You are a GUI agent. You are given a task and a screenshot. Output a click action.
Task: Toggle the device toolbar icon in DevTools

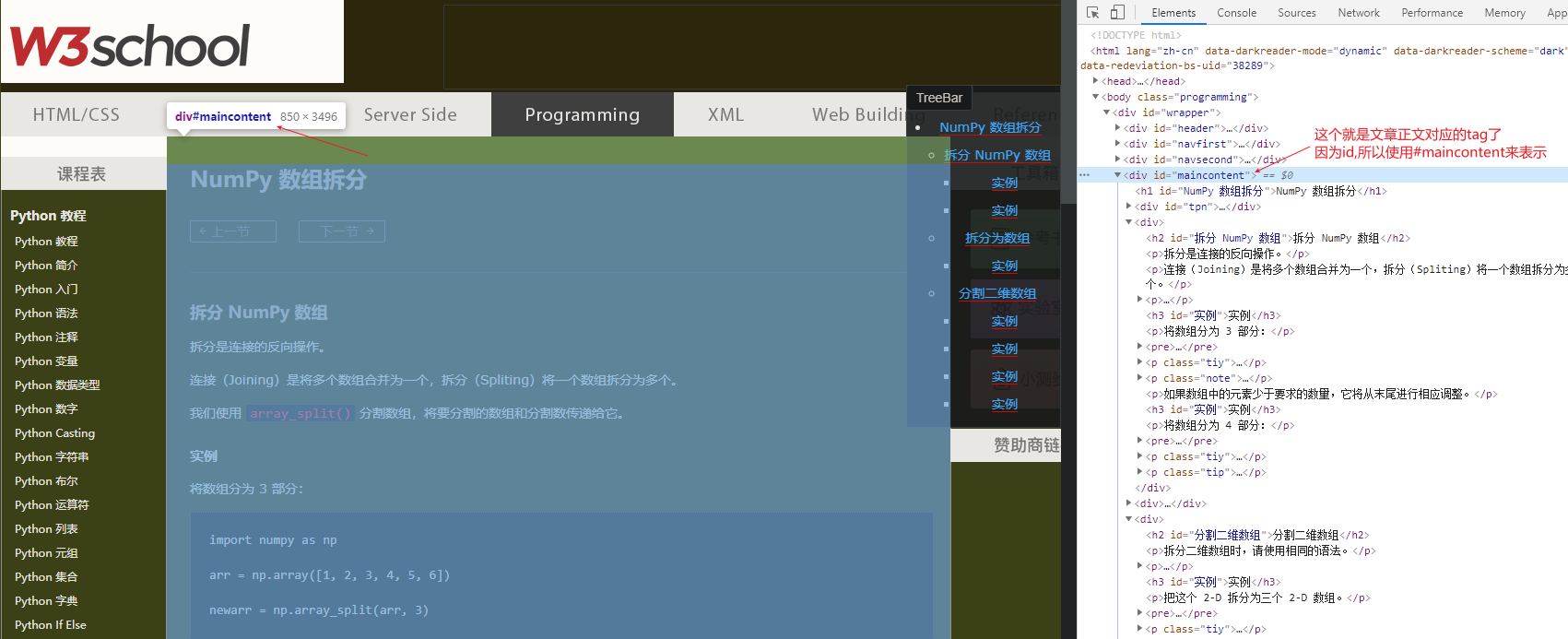[1117, 13]
